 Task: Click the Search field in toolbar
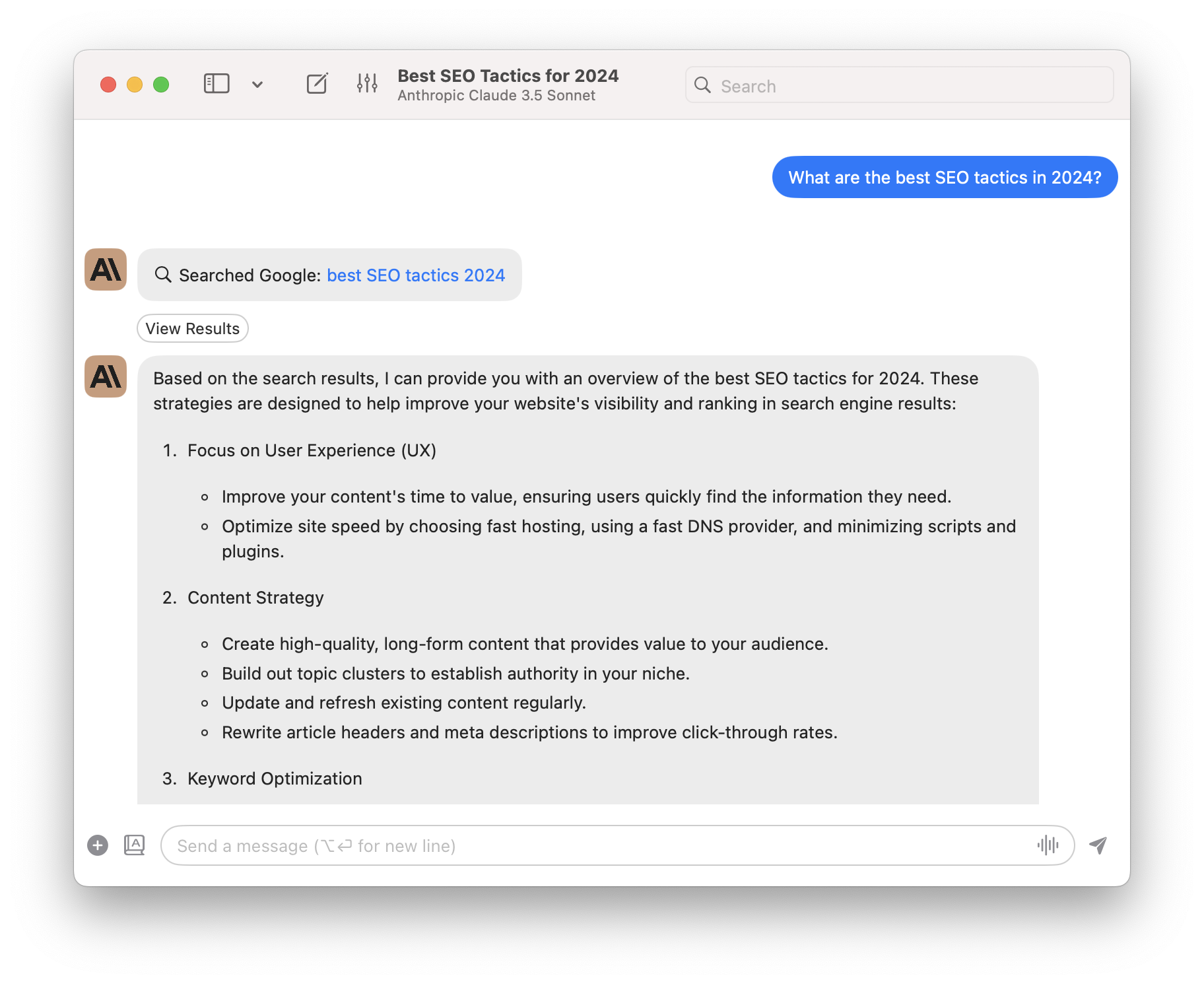911,86
